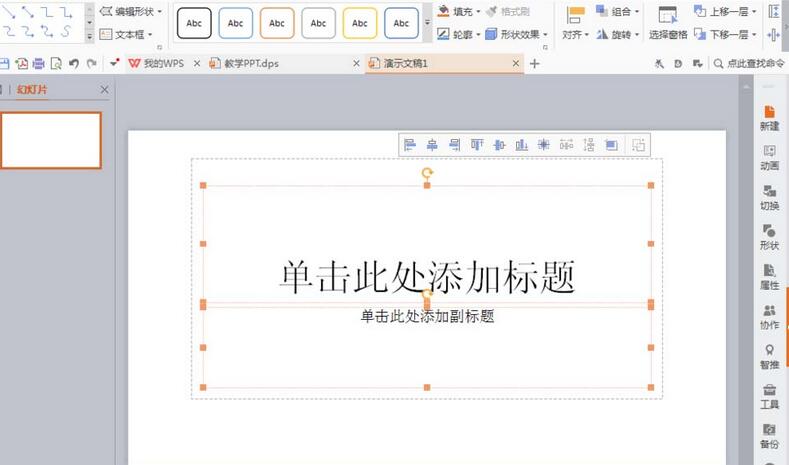The width and height of the screenshot is (789, 465).
Task: Switch to the 我的WPS tab
Action: [158, 63]
